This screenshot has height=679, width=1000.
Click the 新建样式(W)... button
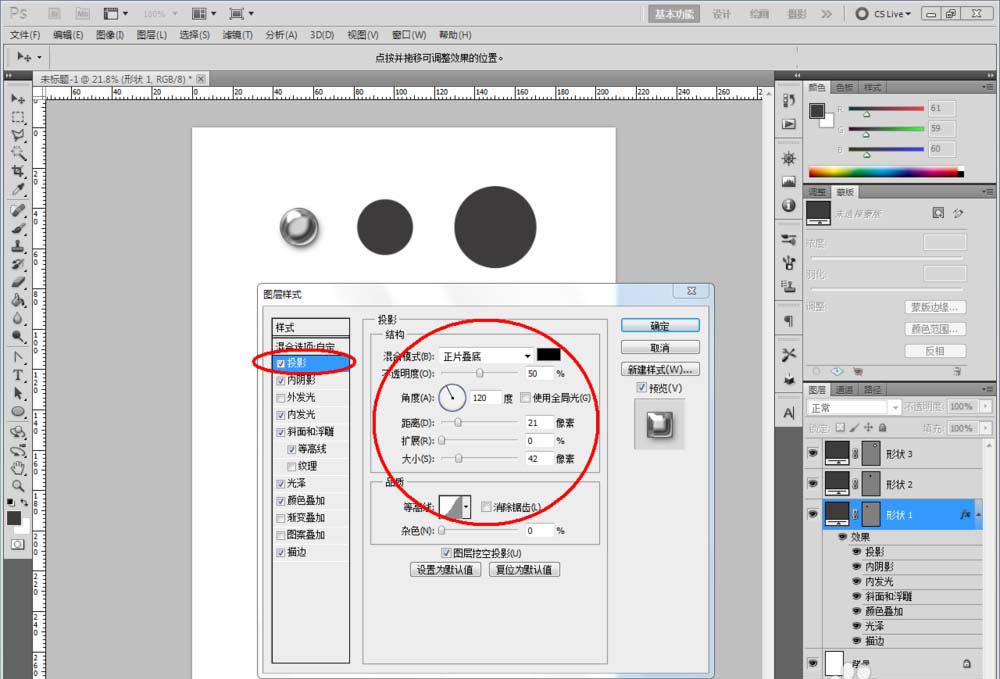(660, 369)
